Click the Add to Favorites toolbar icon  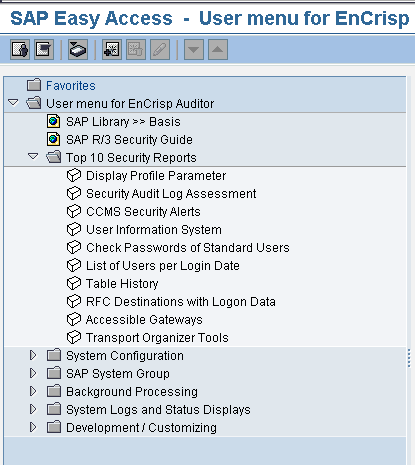[112, 50]
